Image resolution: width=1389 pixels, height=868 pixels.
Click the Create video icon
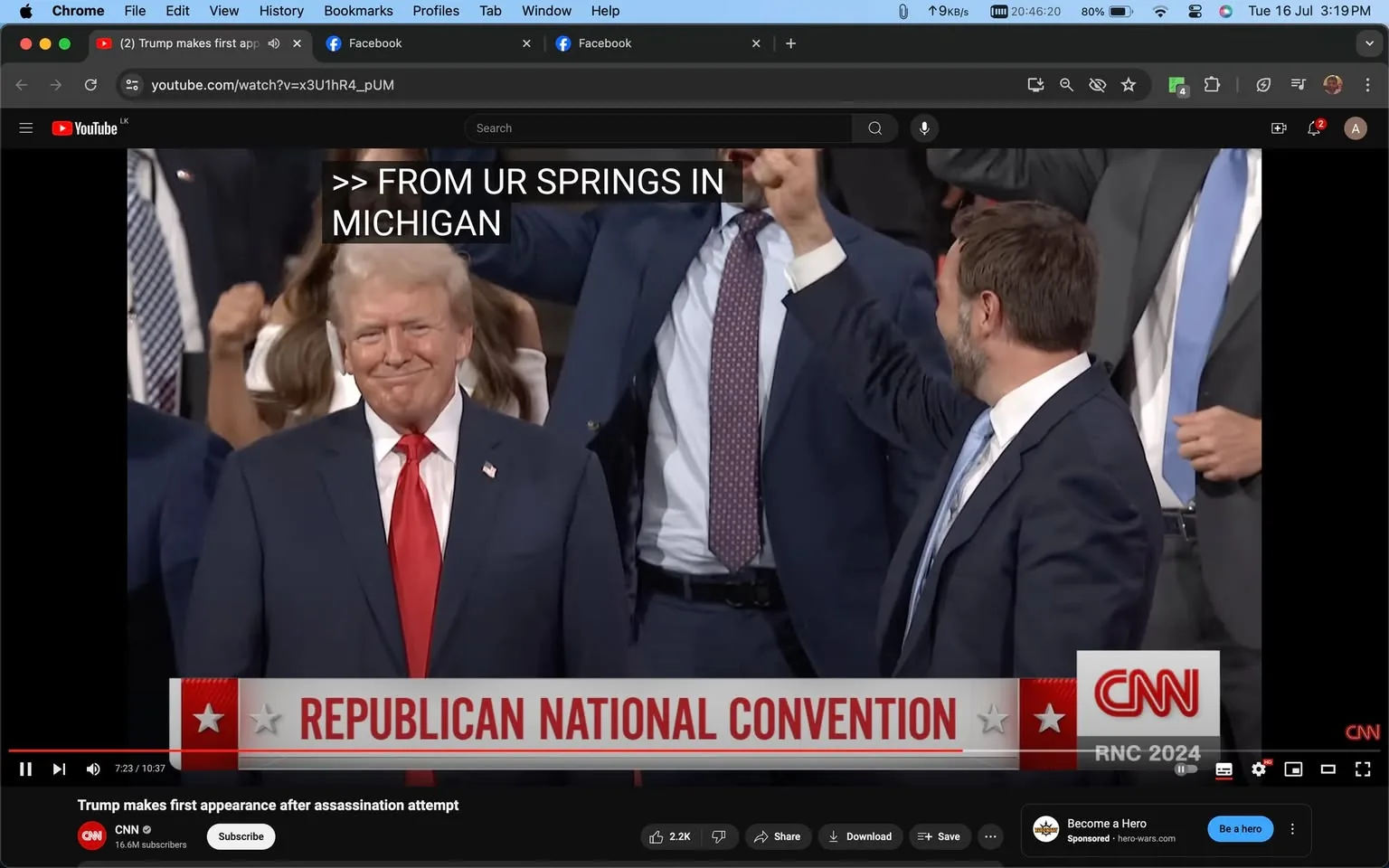point(1279,127)
